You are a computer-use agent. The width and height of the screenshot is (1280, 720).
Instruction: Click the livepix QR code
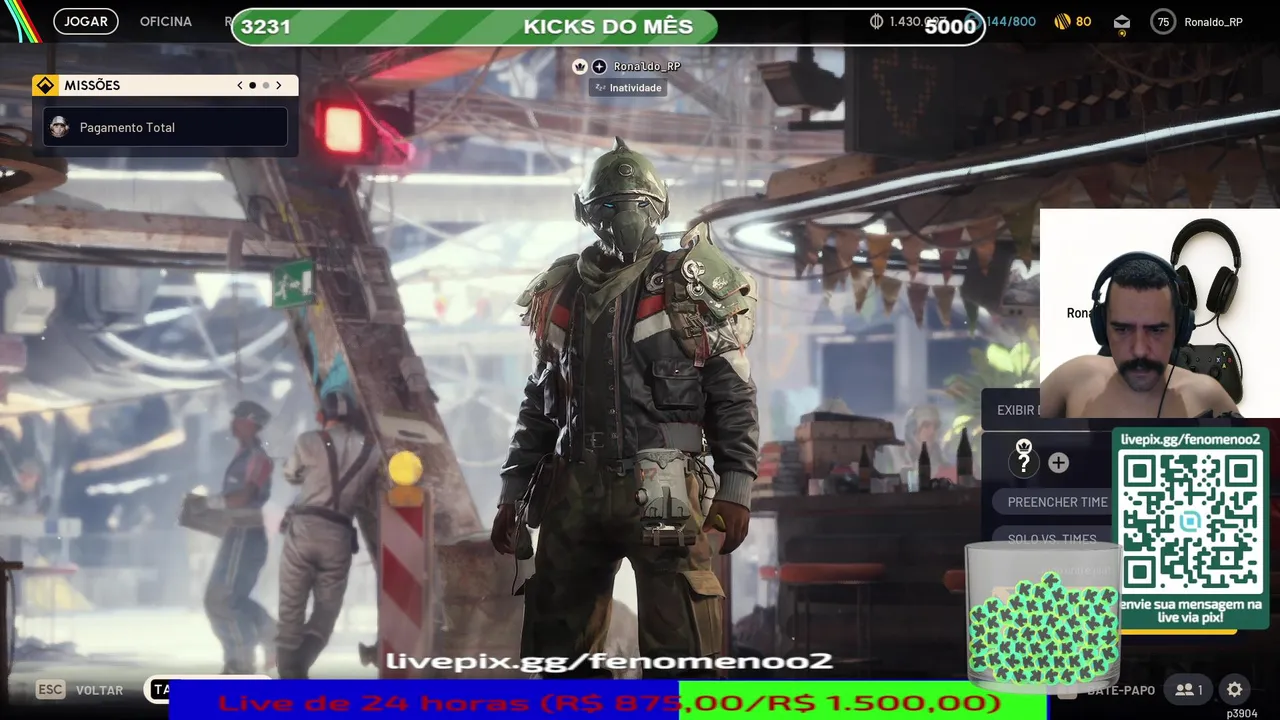pyautogui.click(x=1190, y=520)
